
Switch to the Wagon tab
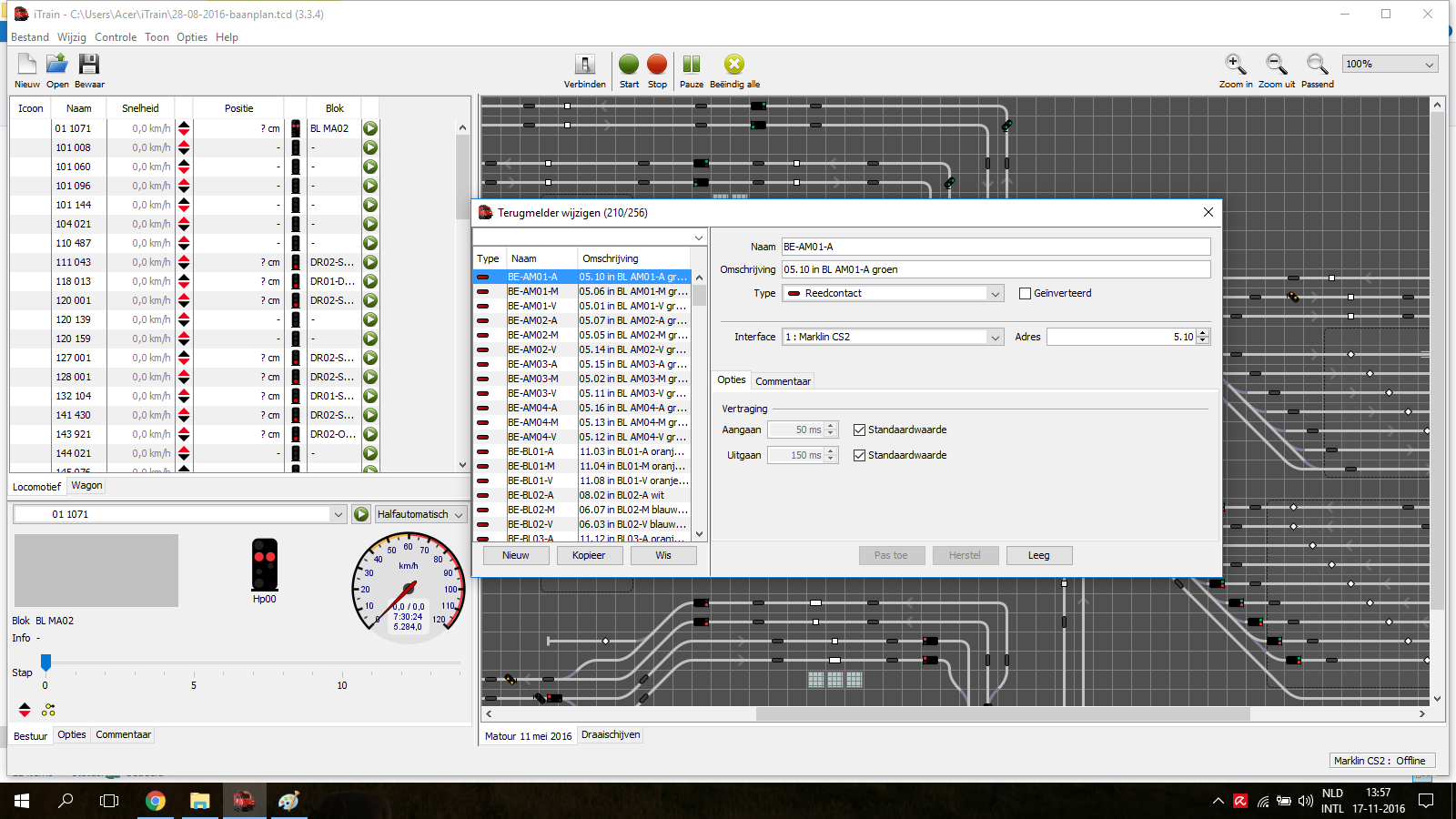(86, 486)
